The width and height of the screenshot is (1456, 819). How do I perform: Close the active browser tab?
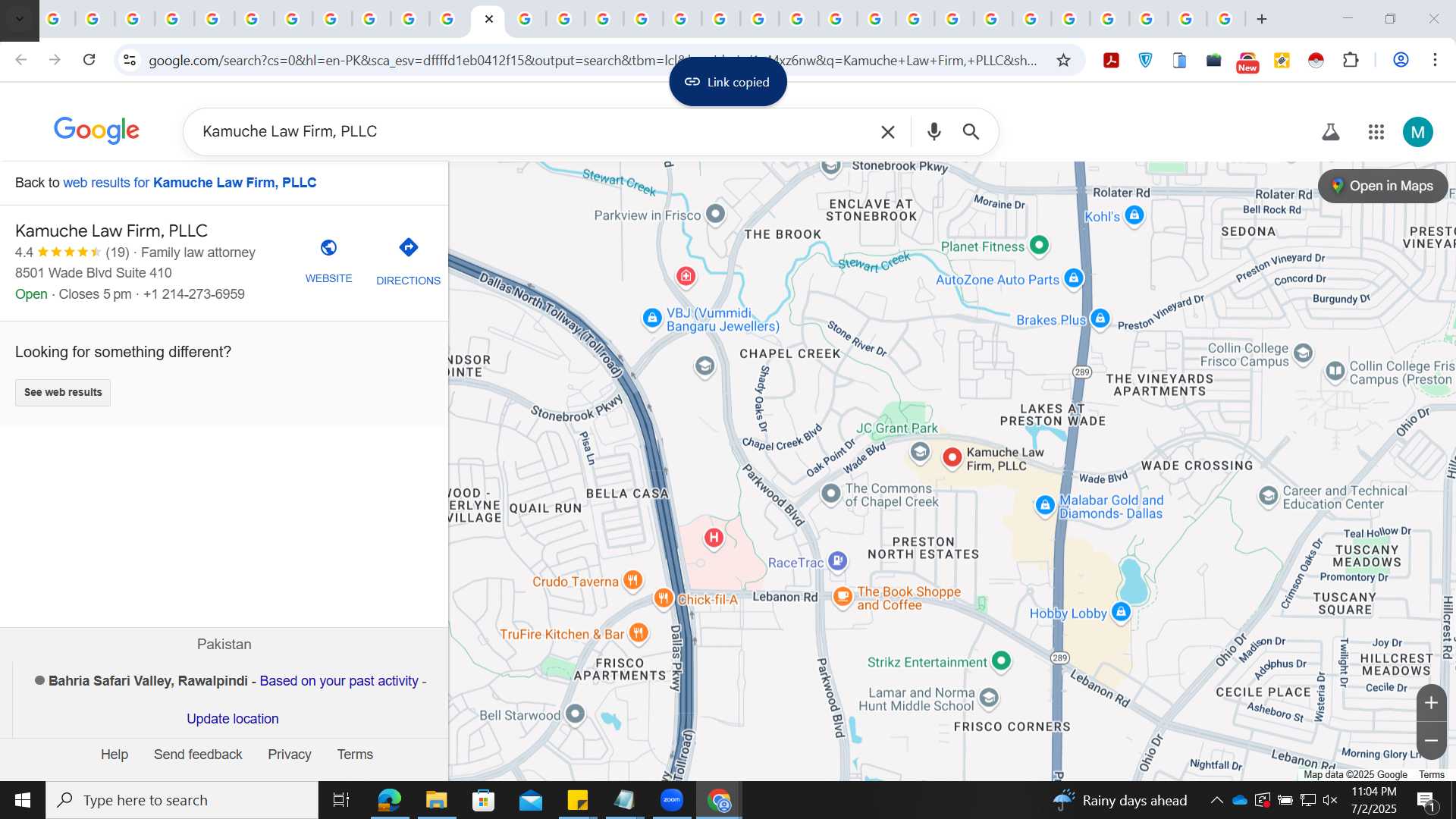pos(489,19)
